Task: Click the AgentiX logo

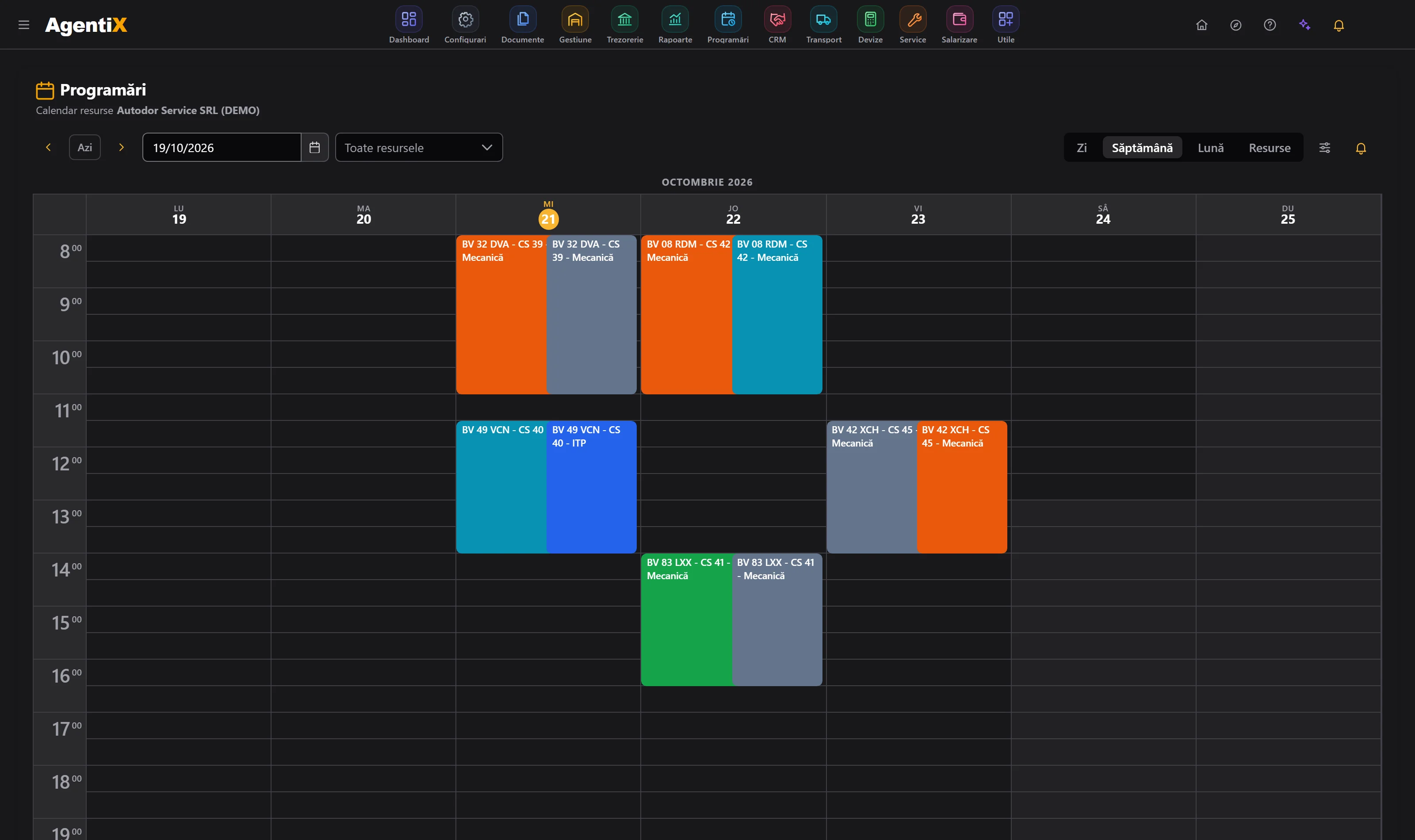Action: (86, 25)
